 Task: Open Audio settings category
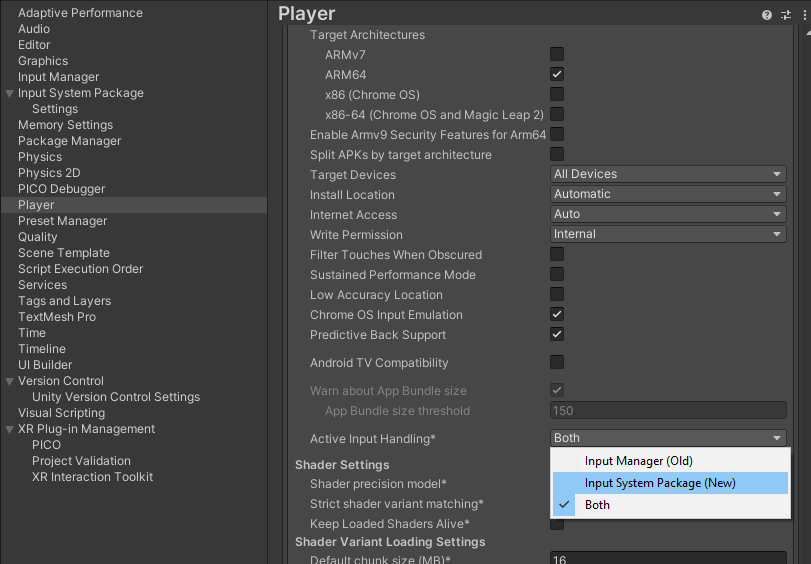click(x=34, y=29)
